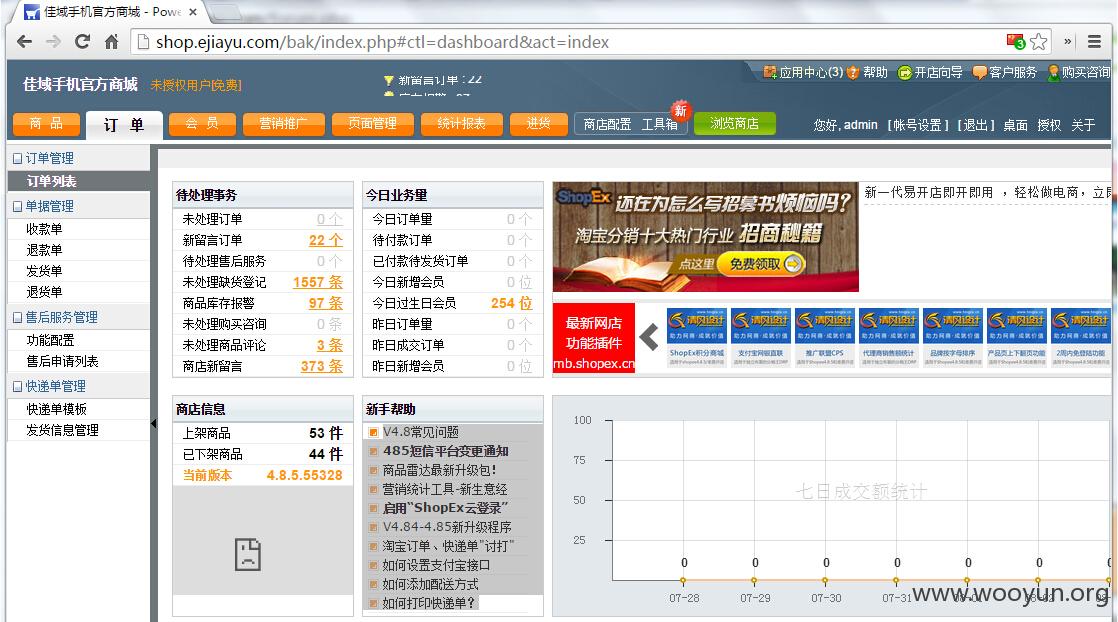Switch to the 商品 tab
This screenshot has height=622, width=1118.
tap(46, 124)
